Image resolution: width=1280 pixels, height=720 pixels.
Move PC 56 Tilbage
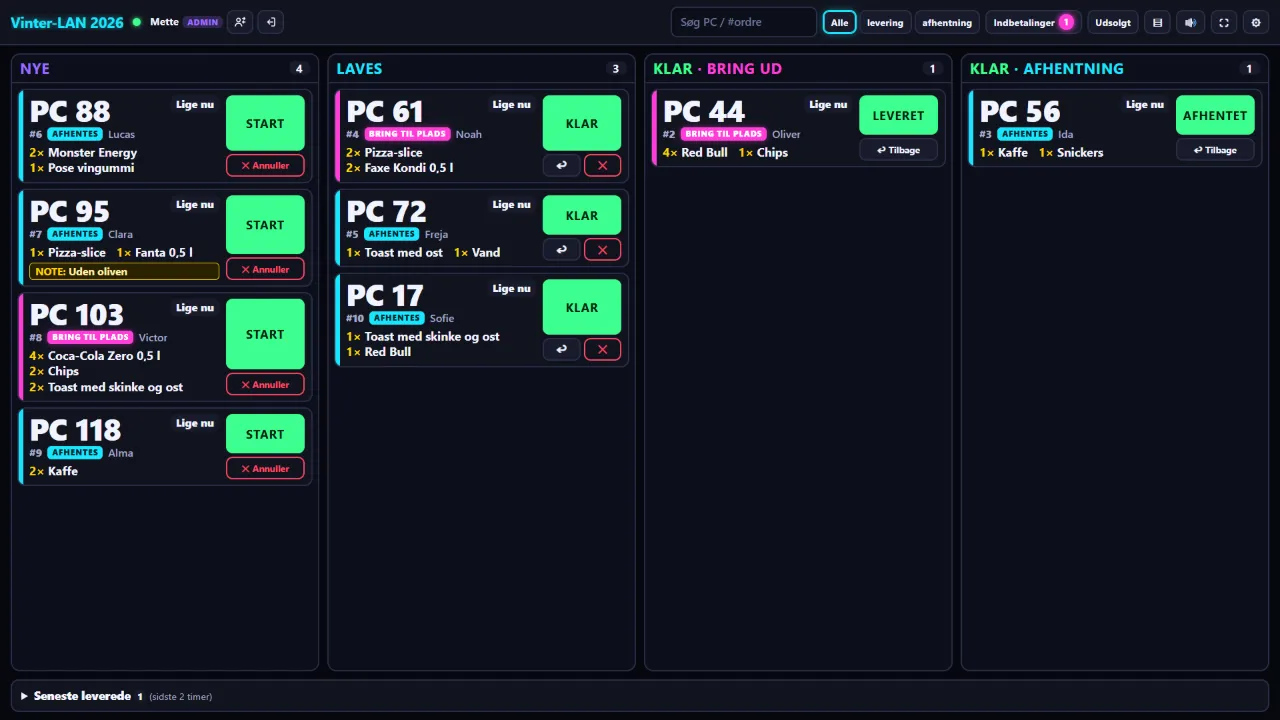(1215, 150)
